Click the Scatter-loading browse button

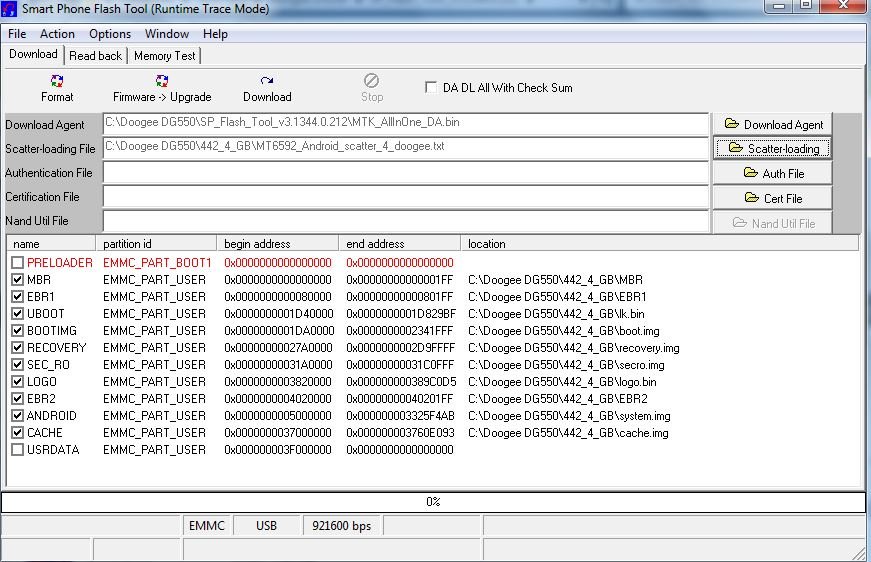coord(773,149)
